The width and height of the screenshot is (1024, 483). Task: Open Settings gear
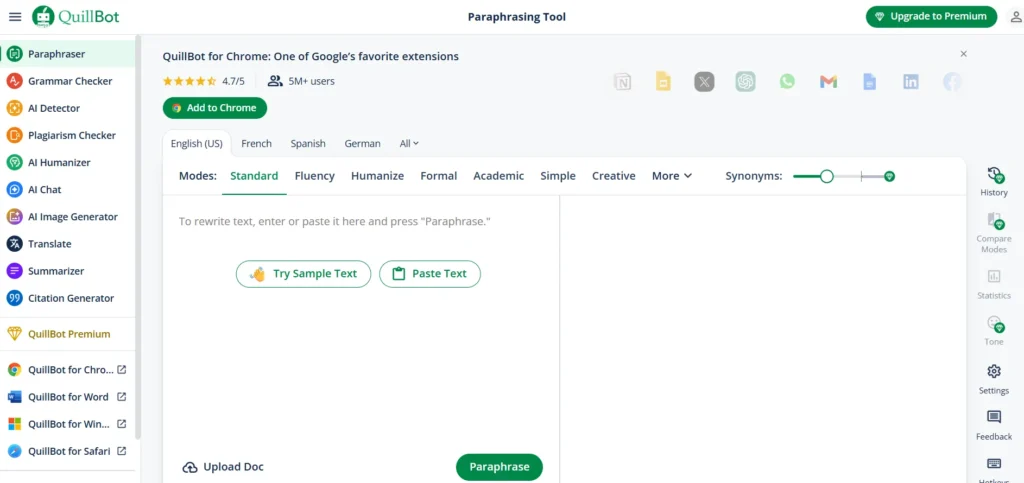[994, 379]
